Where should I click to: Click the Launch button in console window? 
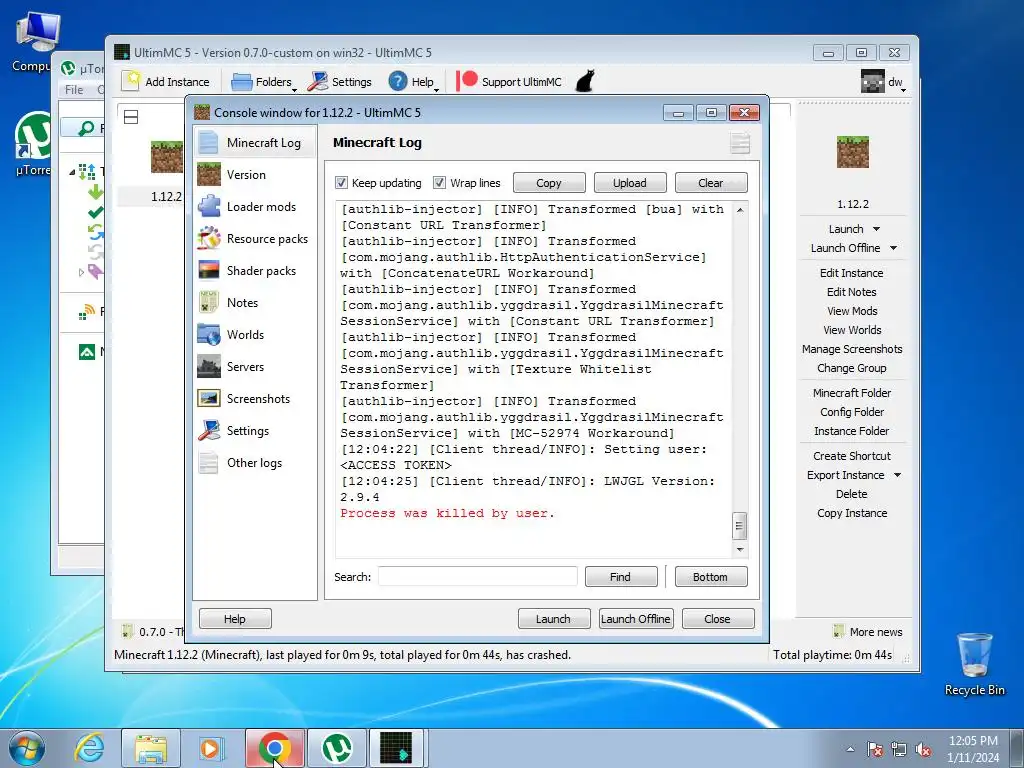tap(554, 618)
